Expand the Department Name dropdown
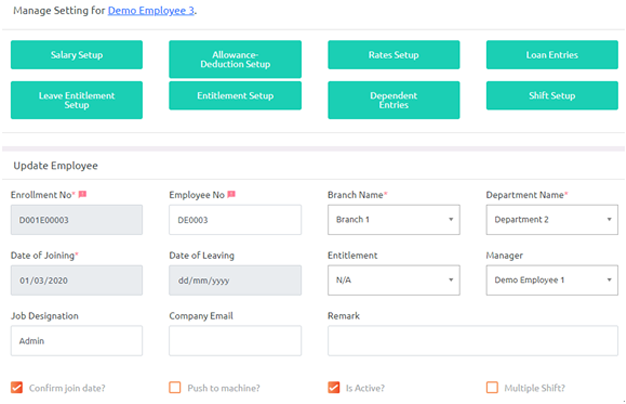Screen dimensions: 626x404 [x=551, y=220]
